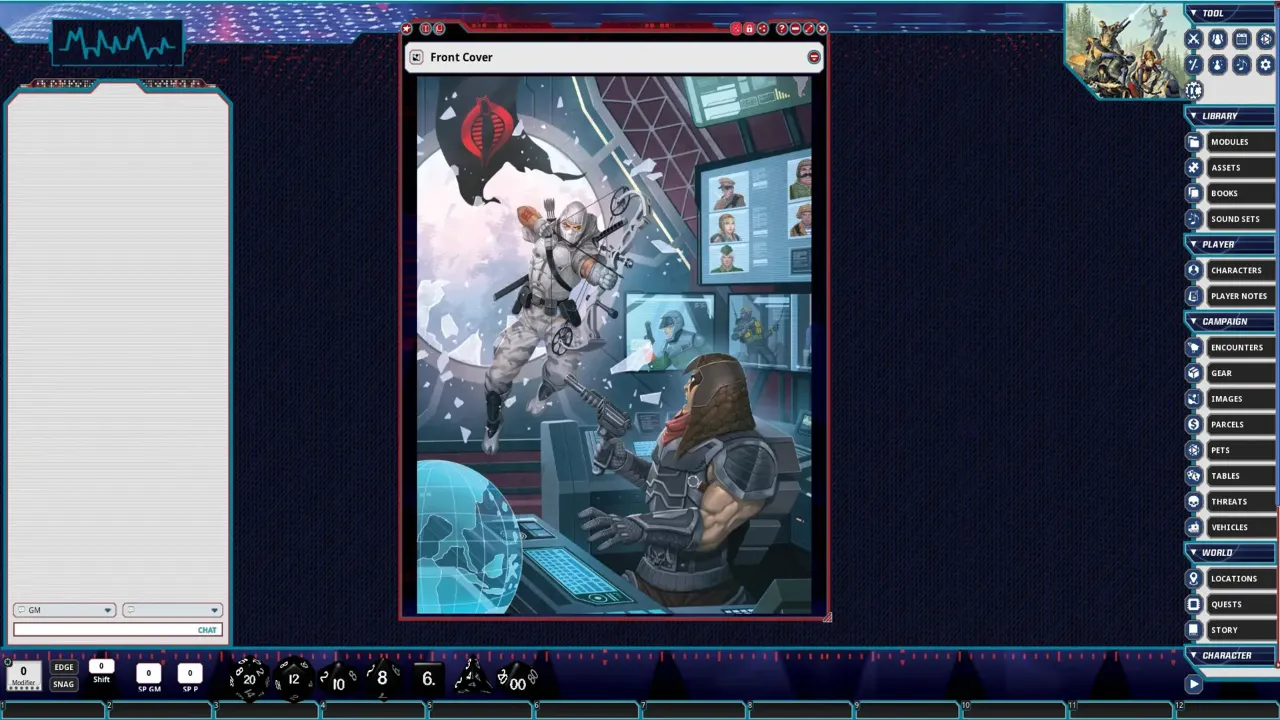1280x720 pixels.
Task: Click the d12 die
Action: [293, 678]
